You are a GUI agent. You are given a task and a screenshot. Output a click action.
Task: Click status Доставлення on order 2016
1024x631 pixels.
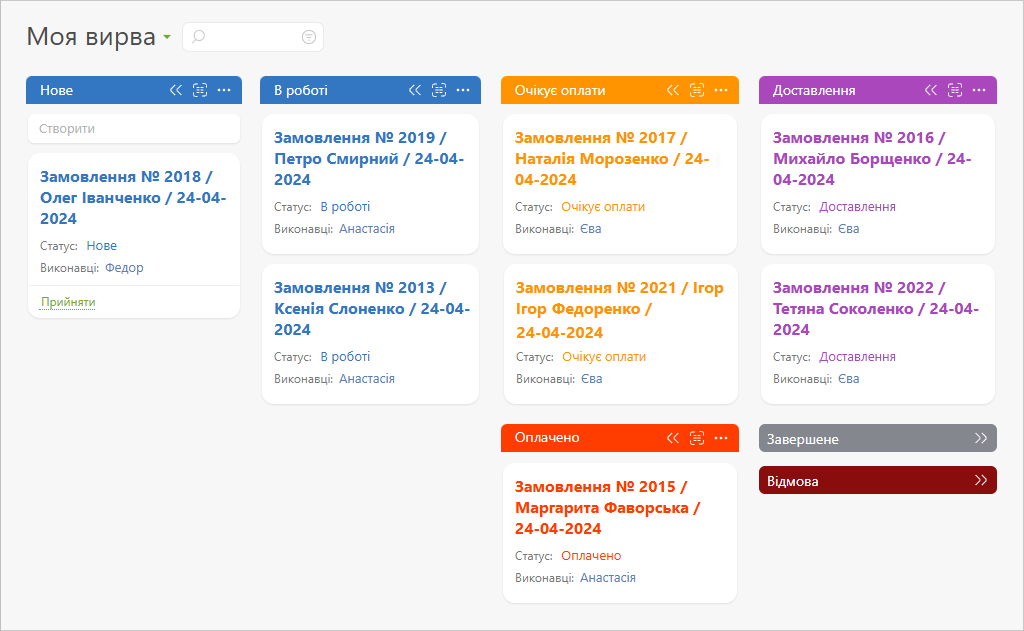tap(857, 206)
